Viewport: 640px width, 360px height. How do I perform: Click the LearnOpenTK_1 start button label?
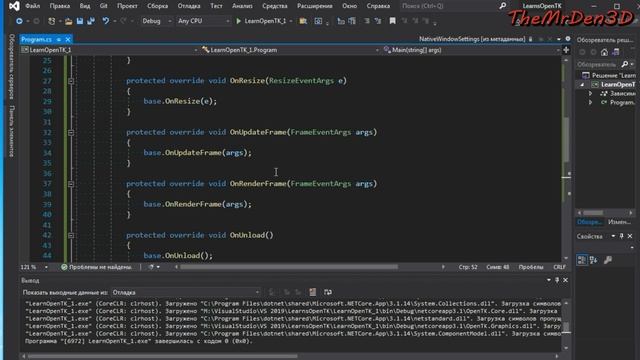point(265,21)
